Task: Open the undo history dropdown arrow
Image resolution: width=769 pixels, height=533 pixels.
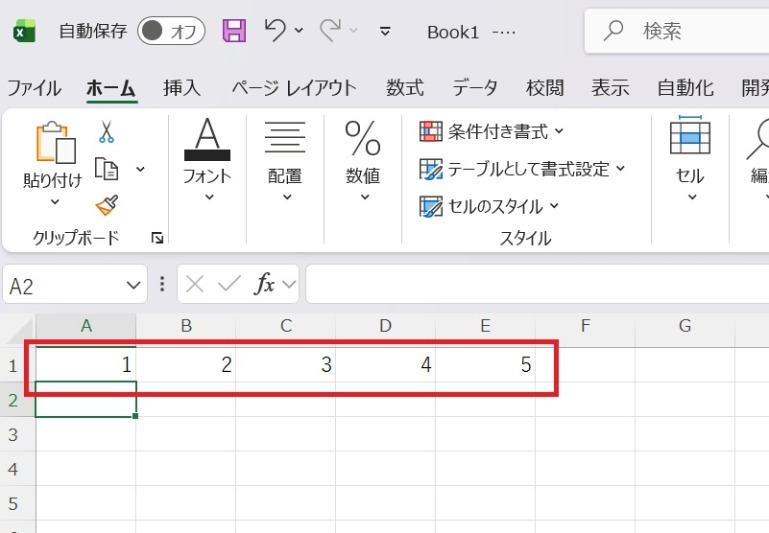Action: (299, 31)
